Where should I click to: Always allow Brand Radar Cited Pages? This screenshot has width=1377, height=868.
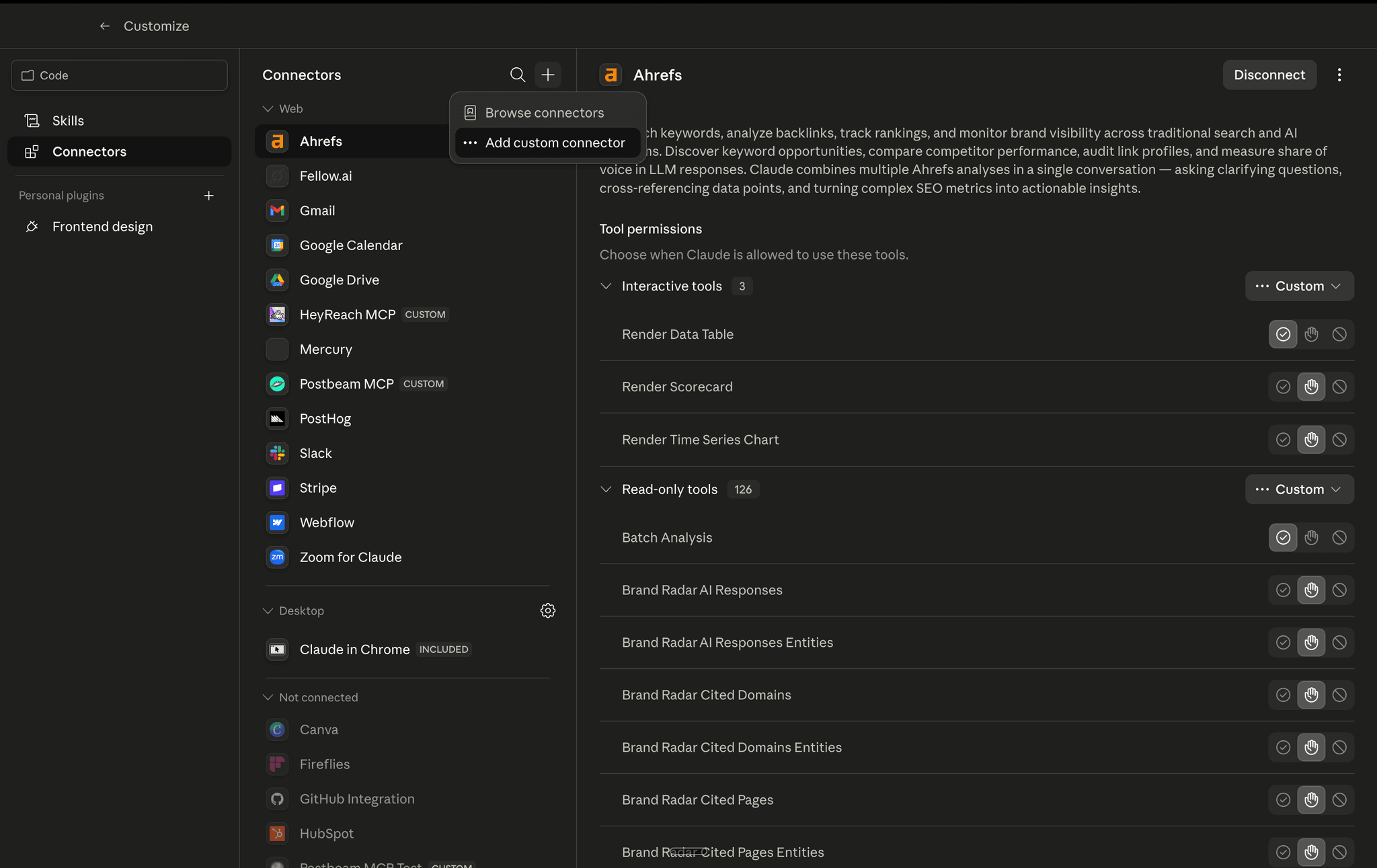(x=1283, y=799)
